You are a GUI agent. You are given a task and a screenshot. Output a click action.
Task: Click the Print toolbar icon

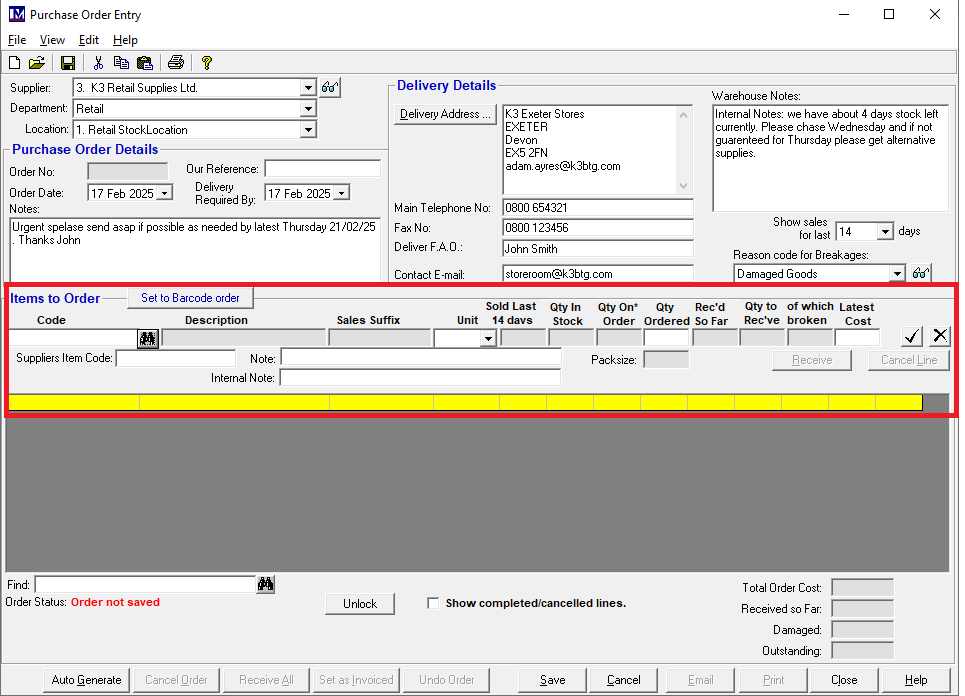(x=176, y=63)
